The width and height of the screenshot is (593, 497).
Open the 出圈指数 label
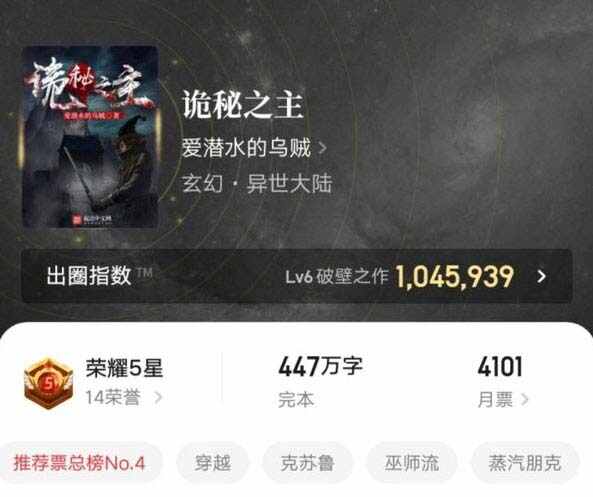[89, 275]
